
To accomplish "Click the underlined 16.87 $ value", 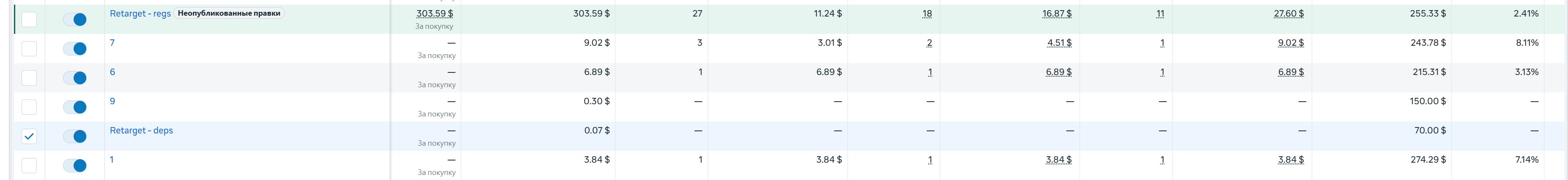I will (1057, 14).
